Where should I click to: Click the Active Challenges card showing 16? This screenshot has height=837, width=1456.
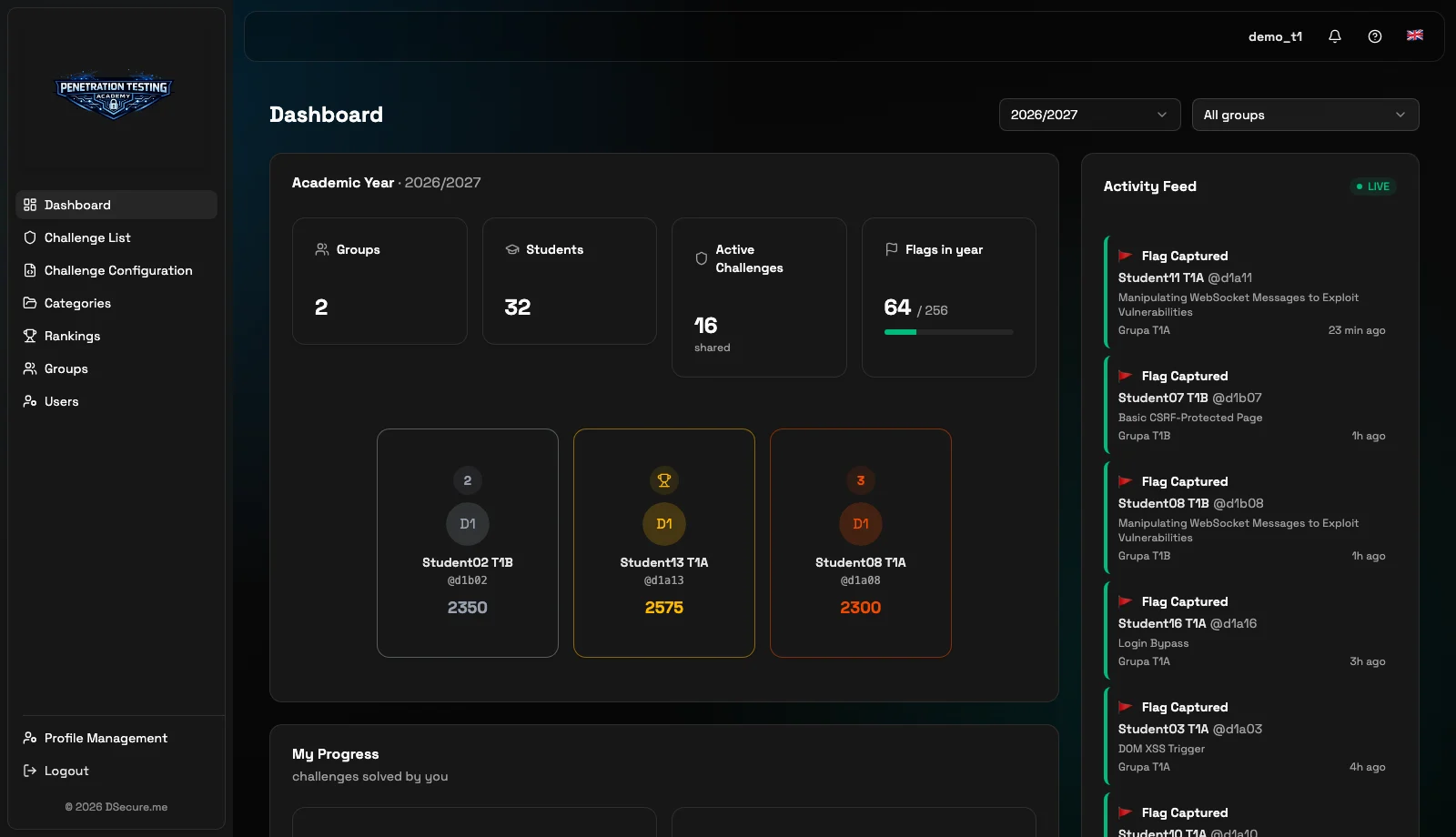coord(759,297)
